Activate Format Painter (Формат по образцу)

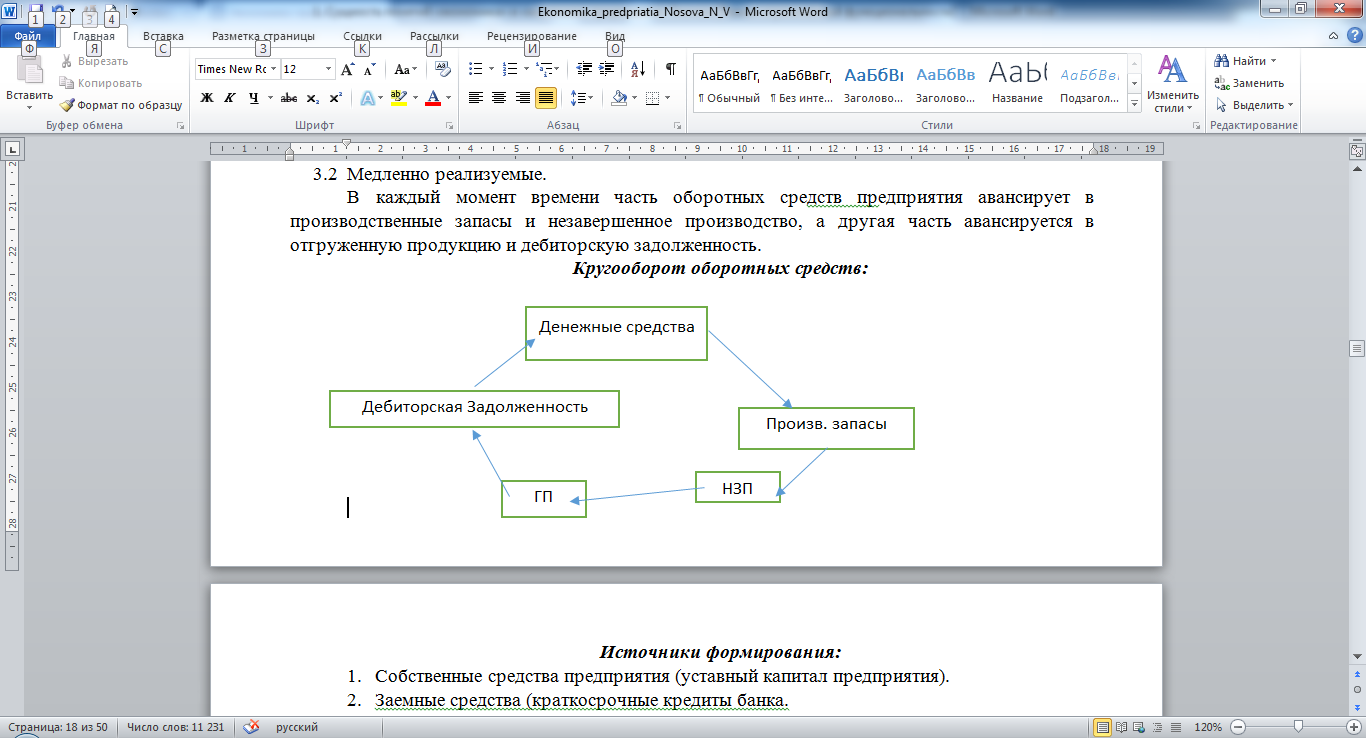coord(120,104)
